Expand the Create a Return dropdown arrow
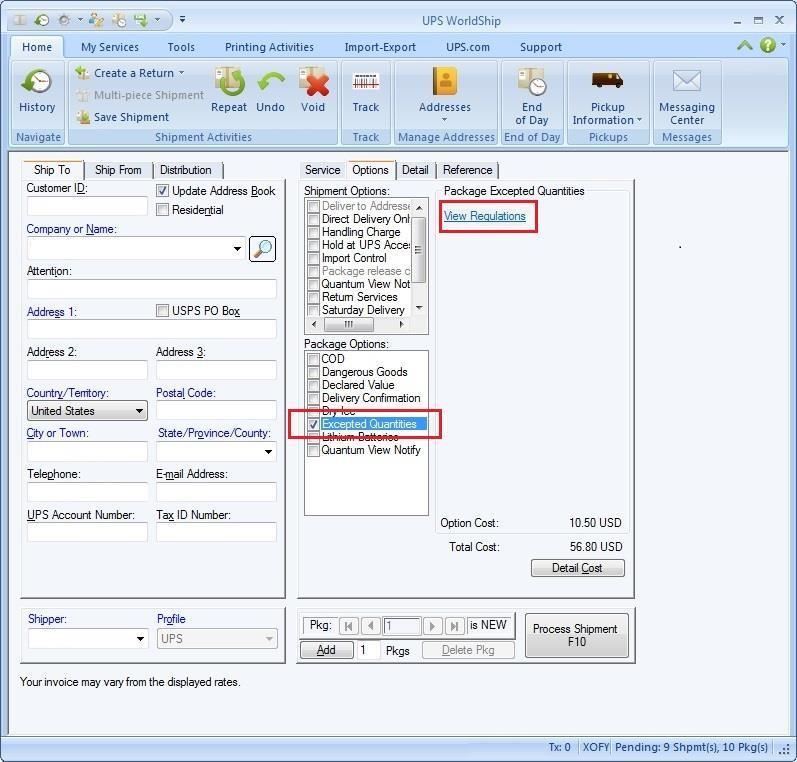The height and width of the screenshot is (762, 797). click(x=181, y=73)
